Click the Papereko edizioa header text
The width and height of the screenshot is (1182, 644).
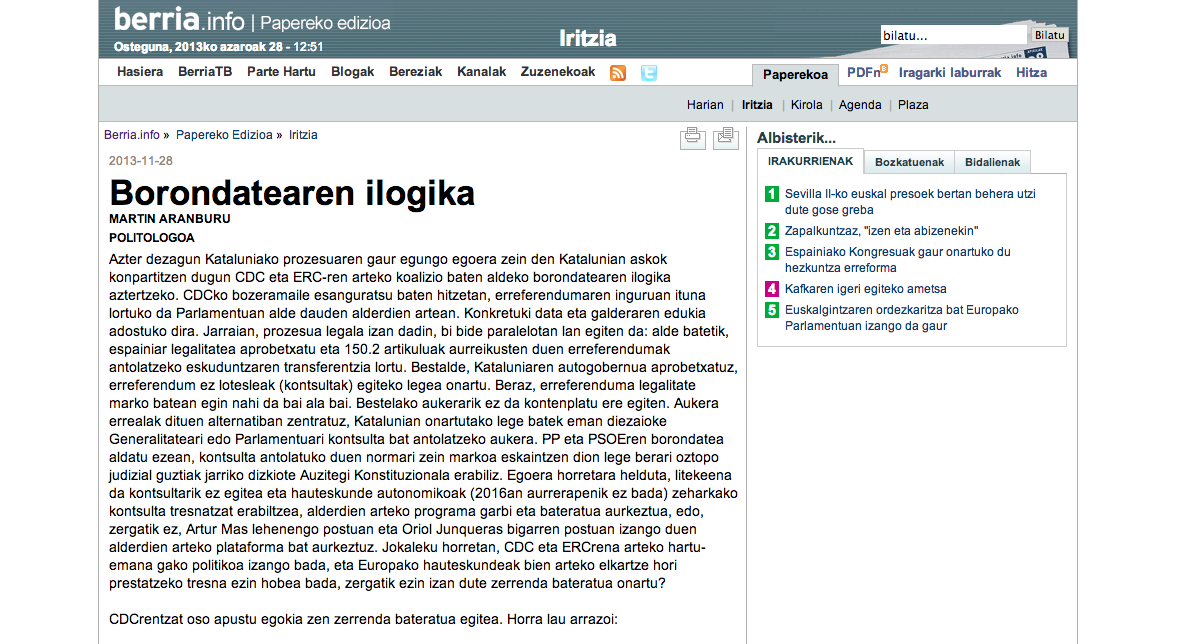pos(325,23)
